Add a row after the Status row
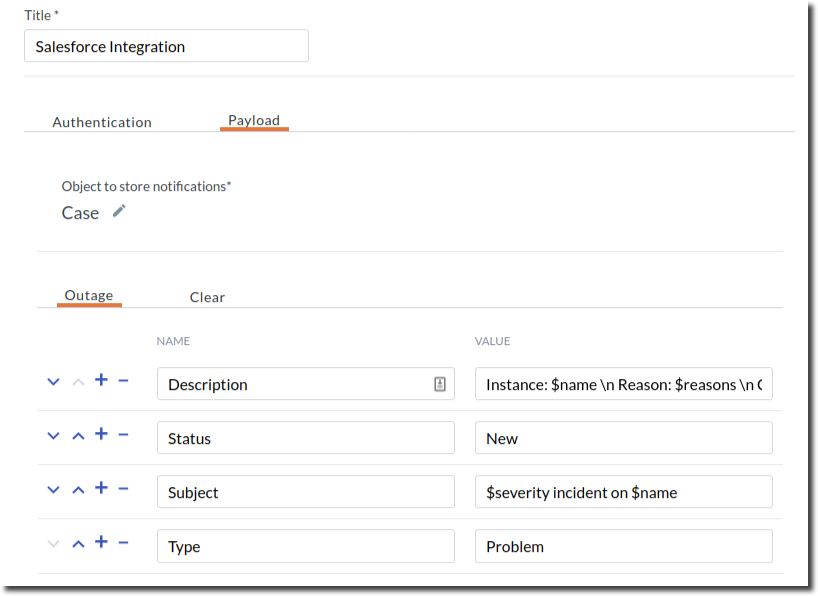 point(101,434)
